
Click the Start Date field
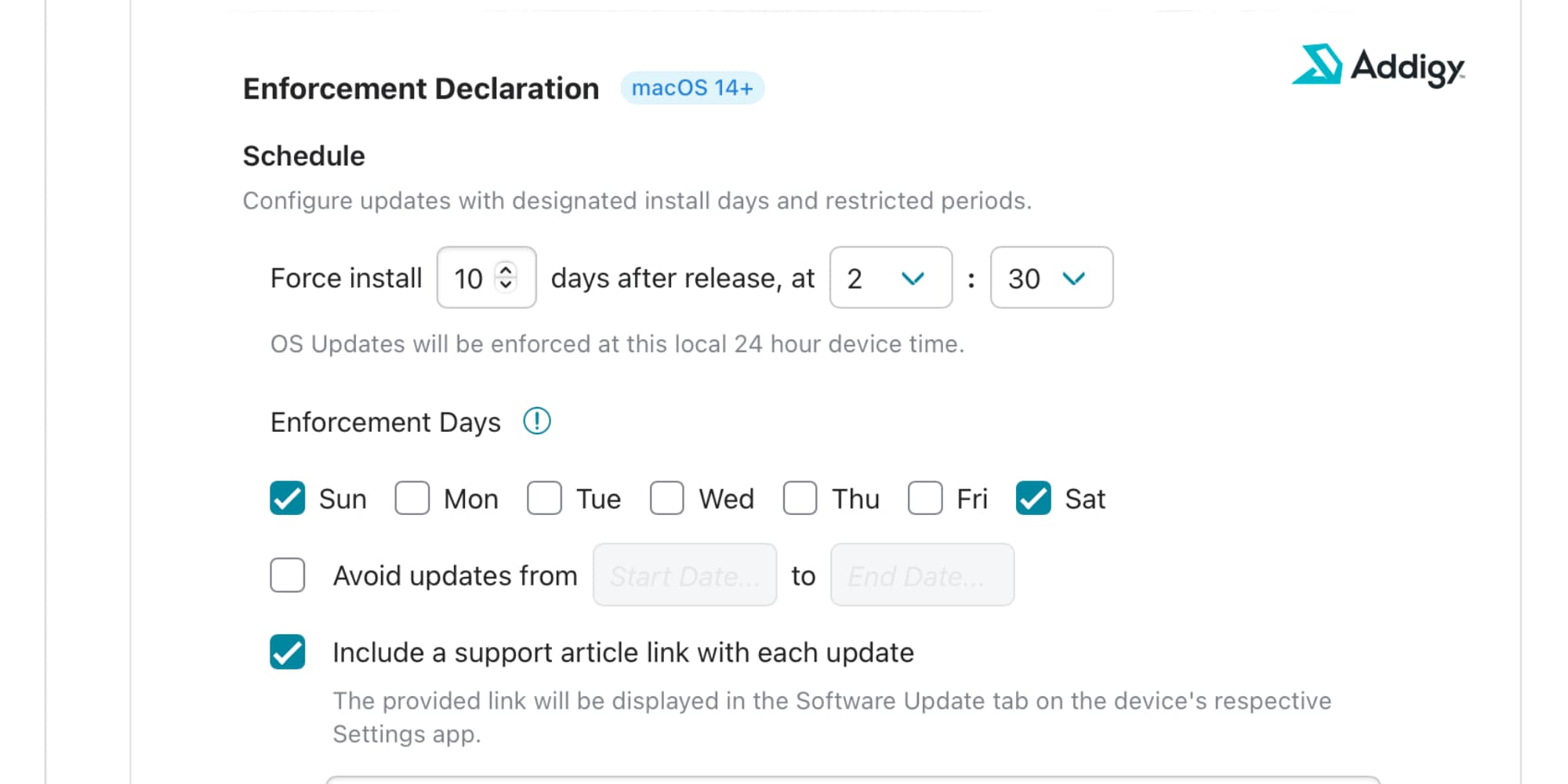point(684,575)
